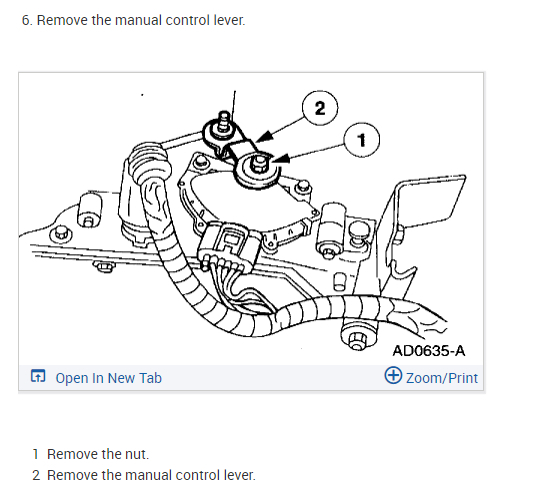Click the Open In New Tab icon
The height and width of the screenshot is (492, 541).
point(38,376)
